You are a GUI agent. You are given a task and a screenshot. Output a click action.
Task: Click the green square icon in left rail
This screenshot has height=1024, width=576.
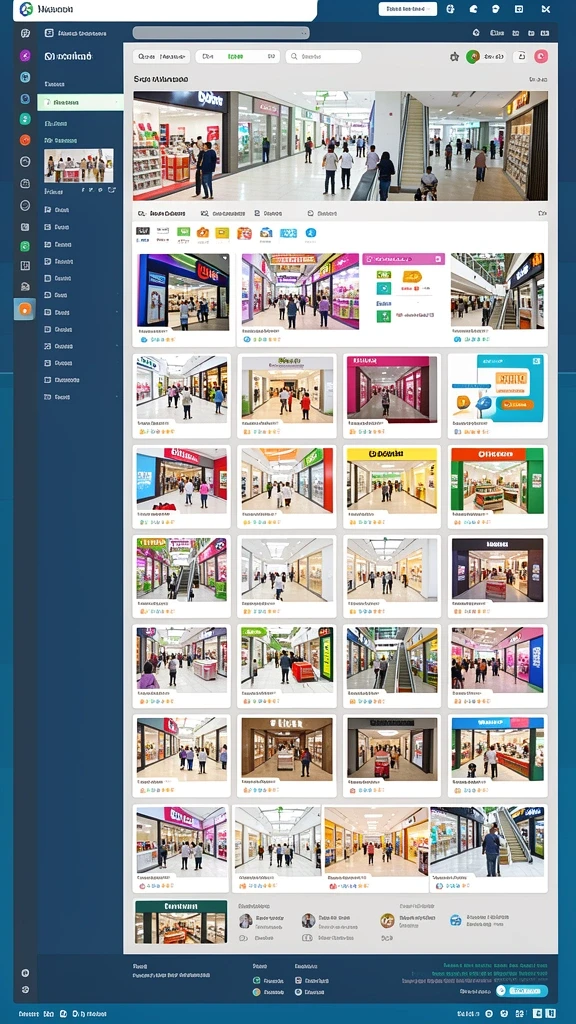click(x=25, y=246)
